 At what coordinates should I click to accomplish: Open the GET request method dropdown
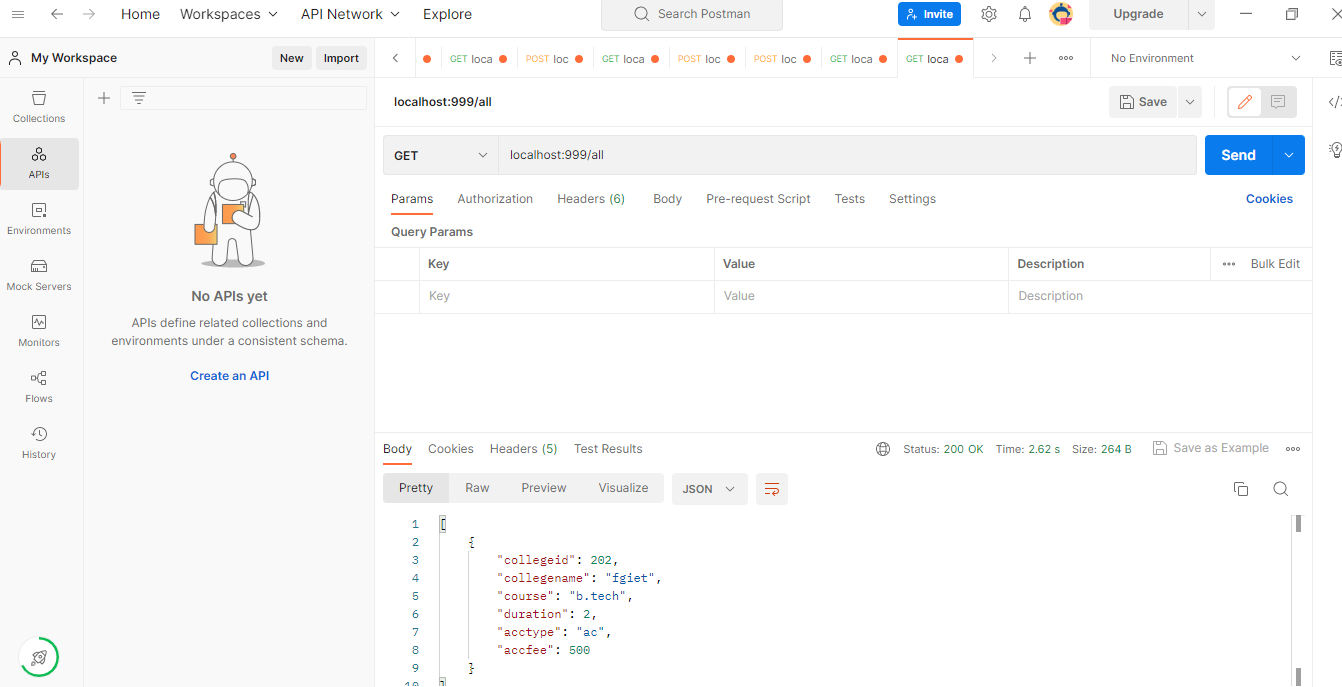pos(440,155)
